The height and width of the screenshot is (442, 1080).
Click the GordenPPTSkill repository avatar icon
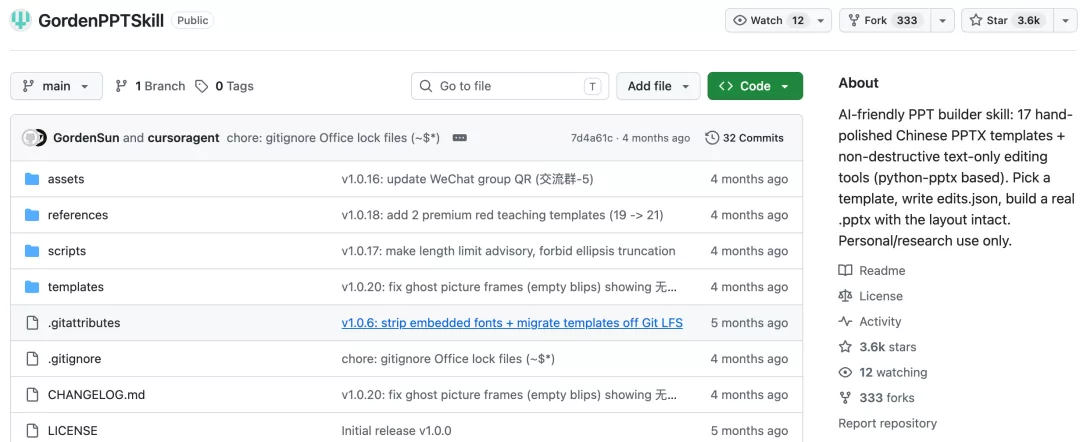[21, 21]
